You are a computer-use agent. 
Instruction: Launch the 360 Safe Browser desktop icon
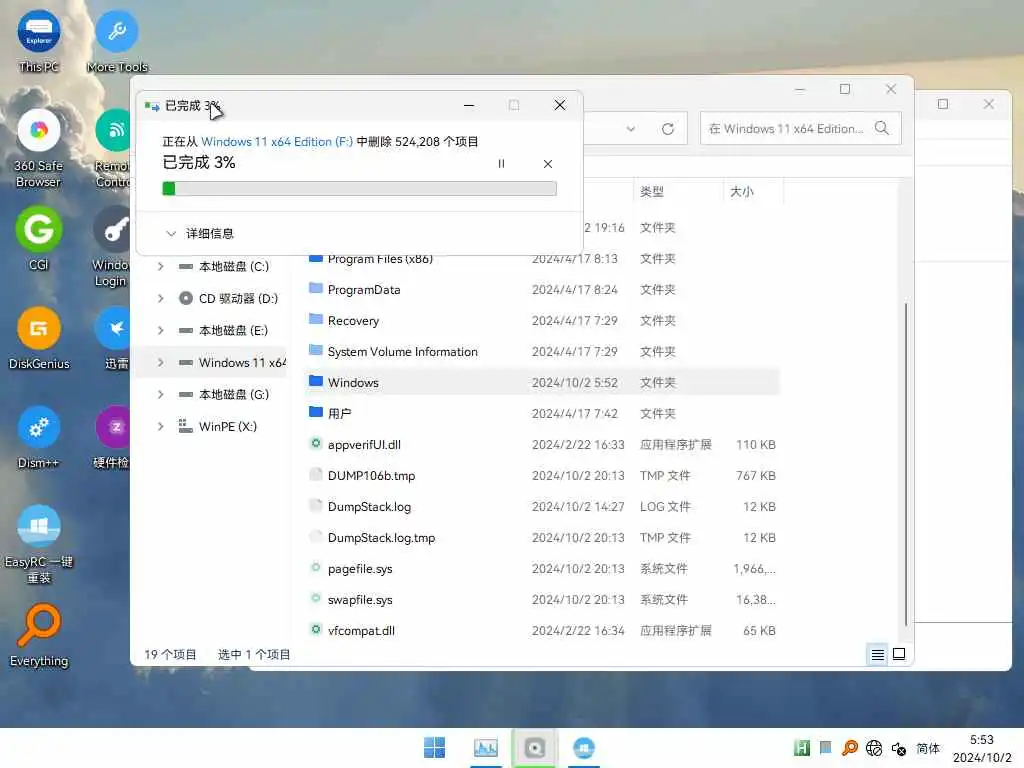click(39, 148)
